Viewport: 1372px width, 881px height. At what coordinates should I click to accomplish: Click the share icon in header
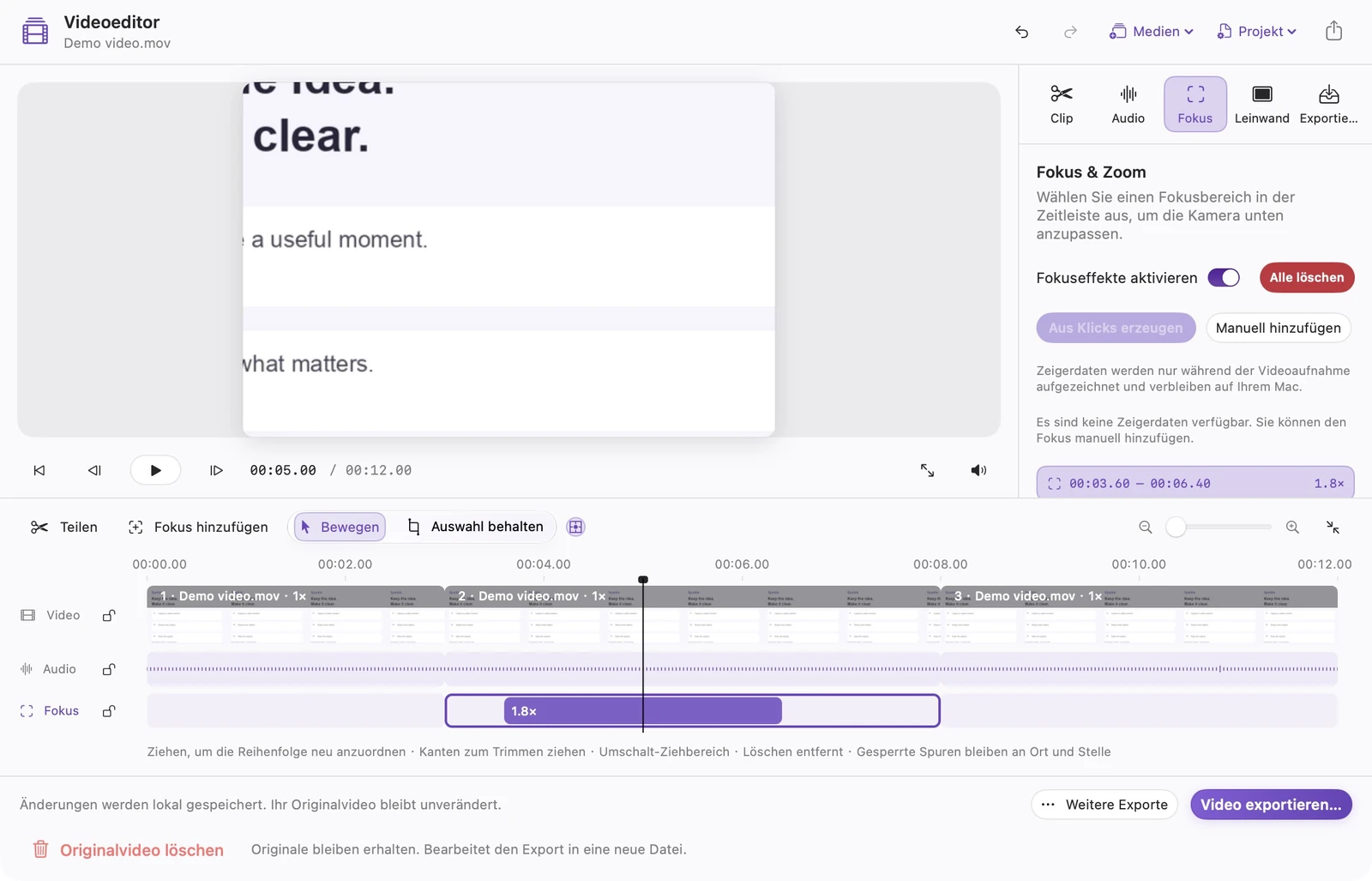coord(1333,31)
